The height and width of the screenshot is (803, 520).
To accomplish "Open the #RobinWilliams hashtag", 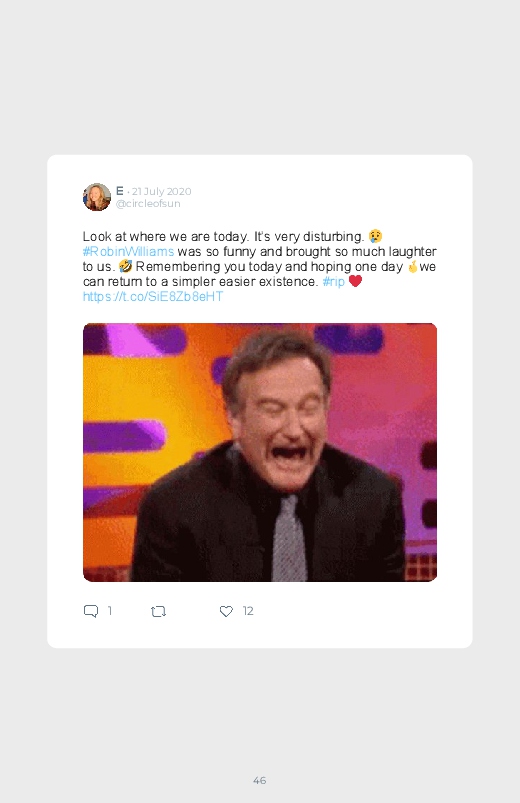I will coord(129,251).
